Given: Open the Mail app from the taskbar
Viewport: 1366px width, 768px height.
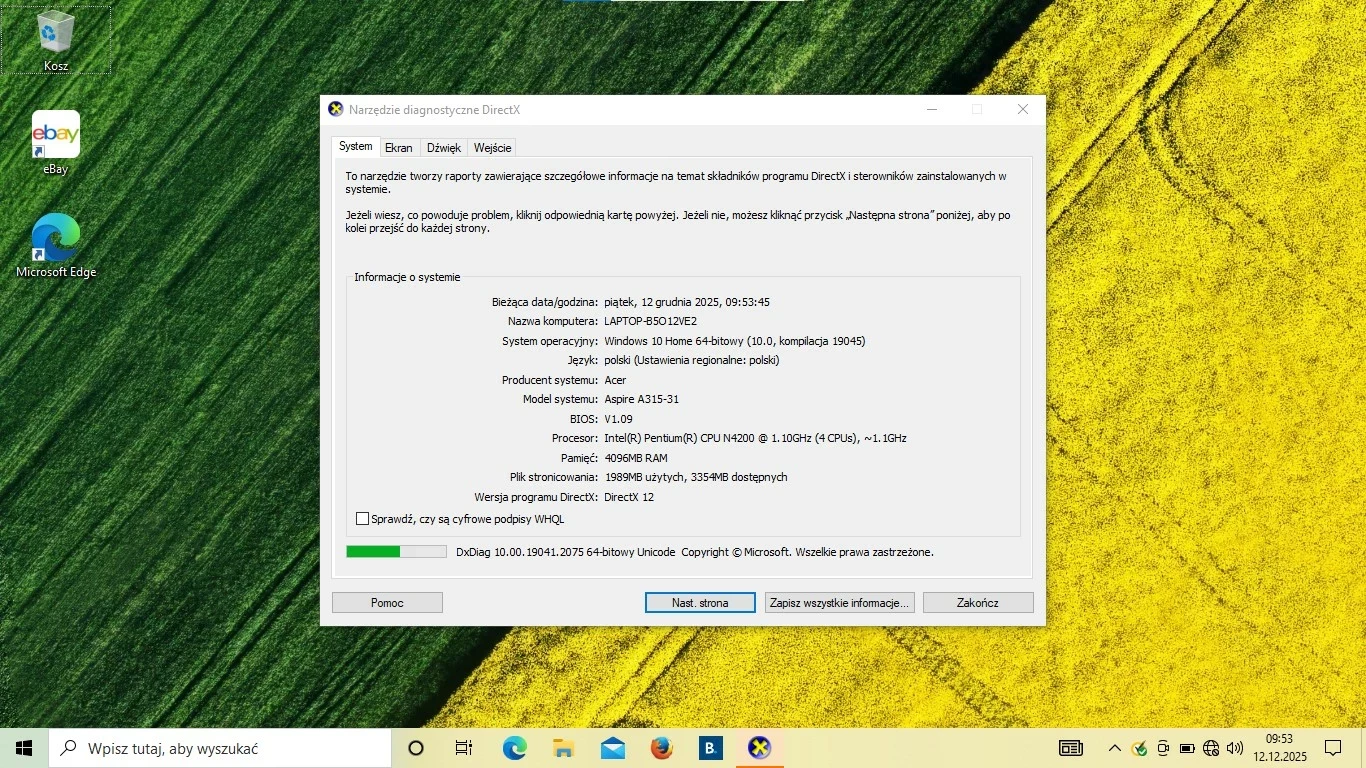Looking at the screenshot, I should 612,747.
